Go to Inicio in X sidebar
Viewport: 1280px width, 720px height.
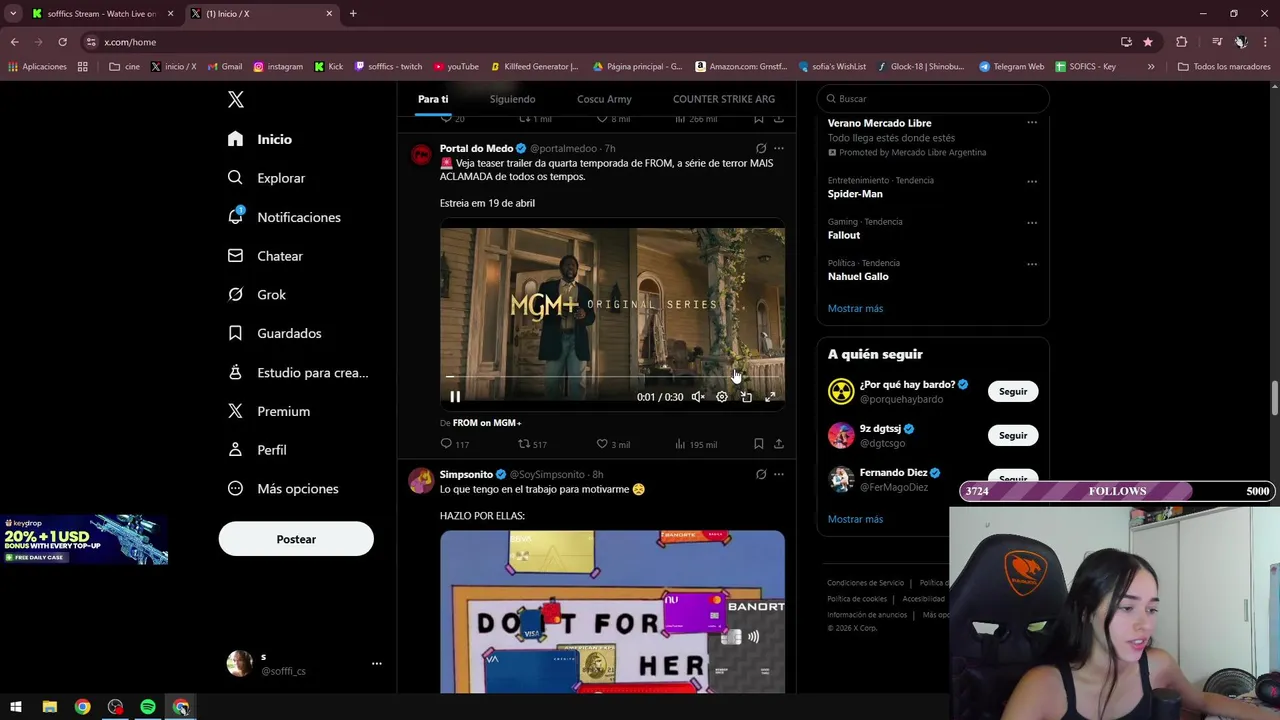260,139
